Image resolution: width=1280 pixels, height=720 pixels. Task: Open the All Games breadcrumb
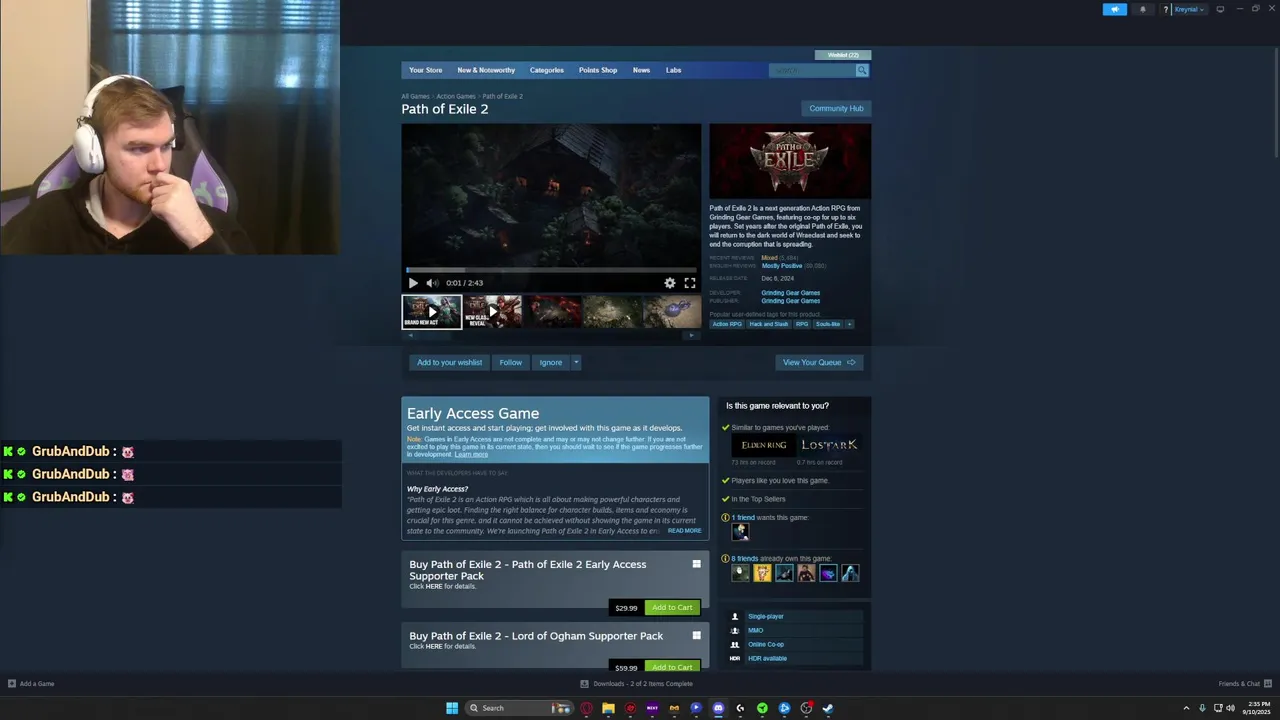coord(415,96)
